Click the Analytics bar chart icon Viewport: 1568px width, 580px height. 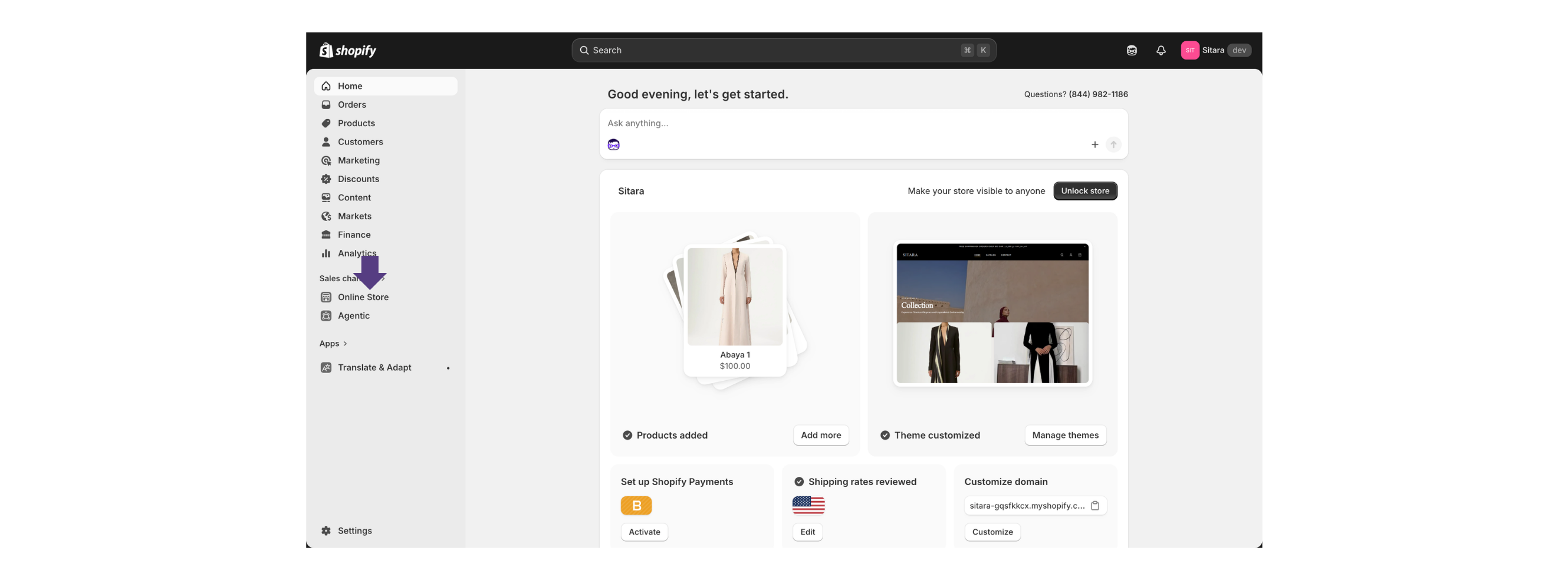point(326,253)
